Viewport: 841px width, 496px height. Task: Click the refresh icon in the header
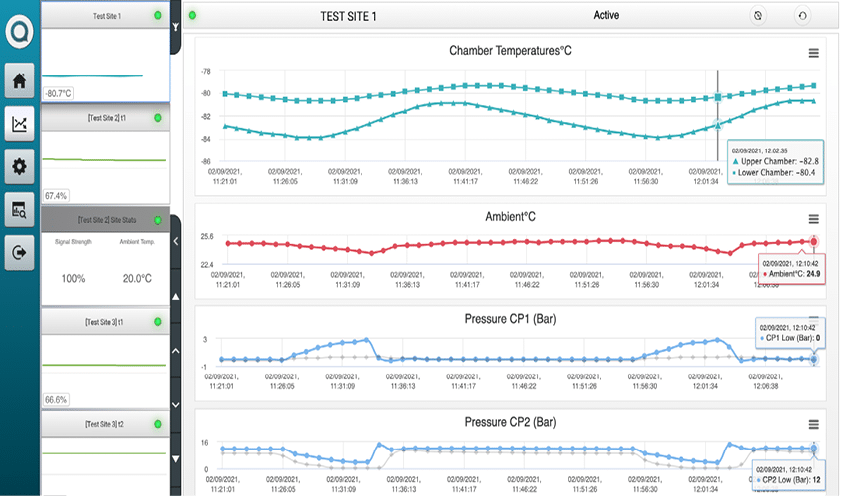tap(802, 15)
